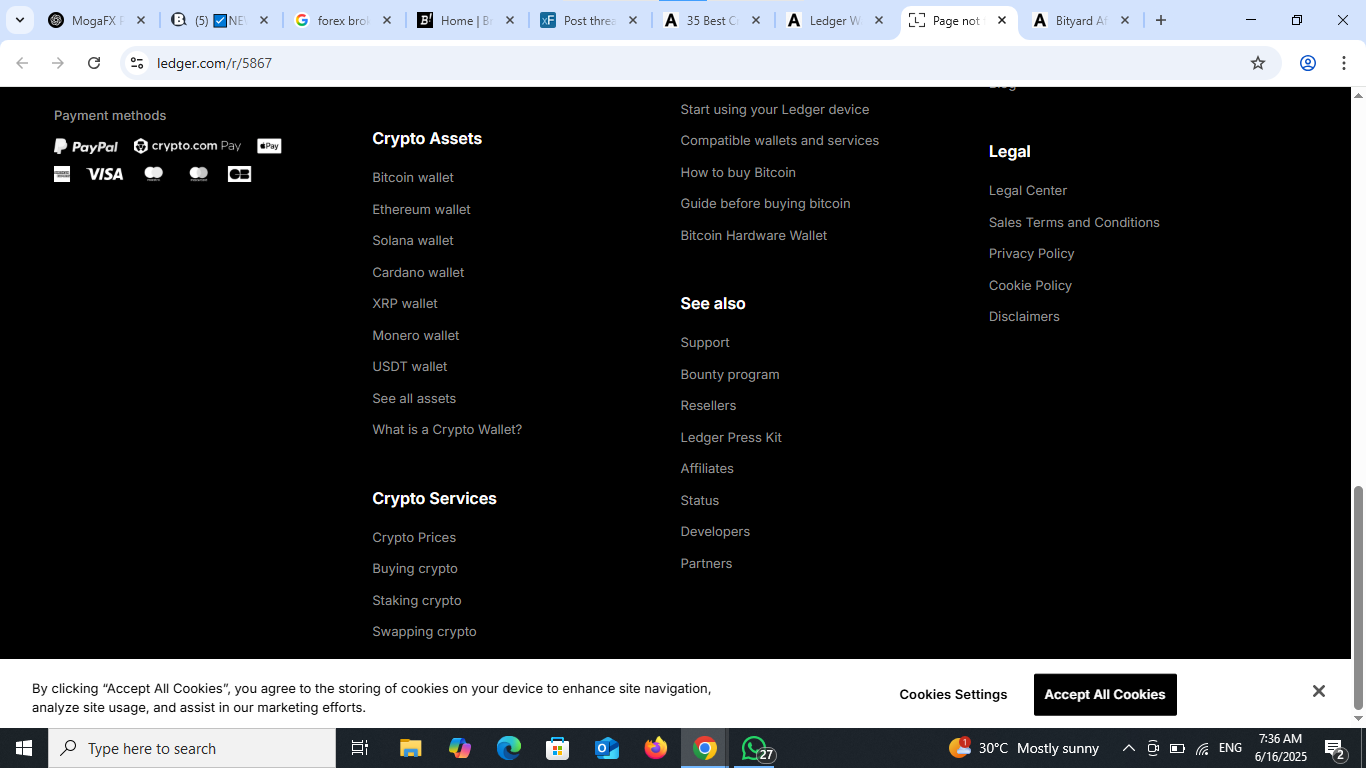
Task: Click the page vertical scrollbar thumb
Action: pyautogui.click(x=1358, y=597)
